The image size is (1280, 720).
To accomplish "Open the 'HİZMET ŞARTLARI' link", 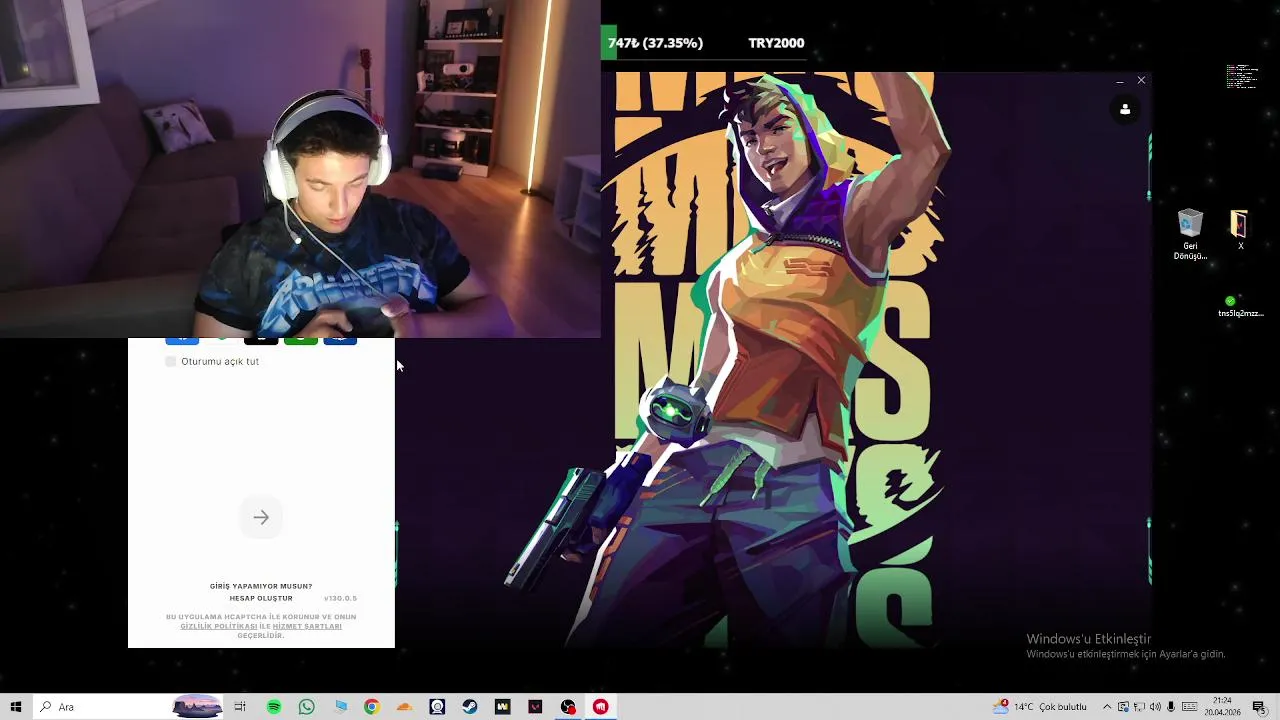I will [307, 626].
